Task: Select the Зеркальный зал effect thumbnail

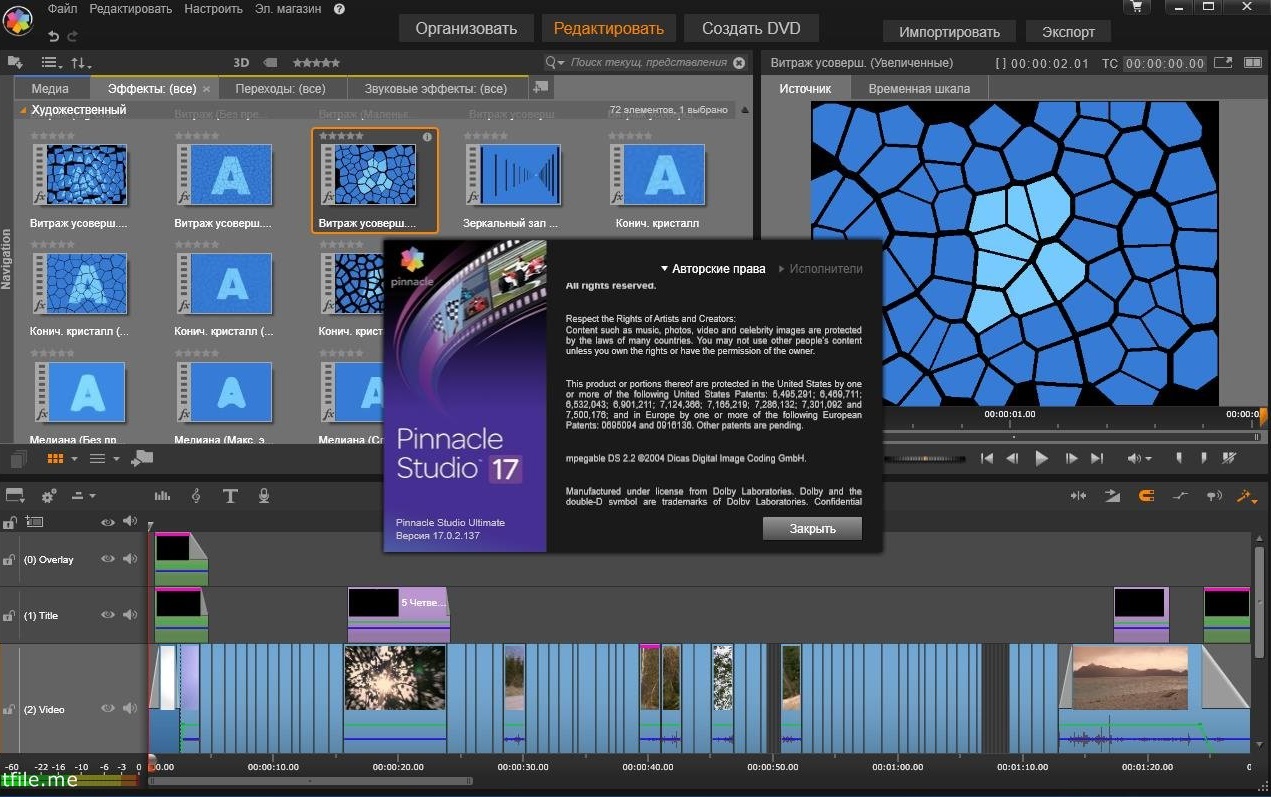Action: coord(518,176)
